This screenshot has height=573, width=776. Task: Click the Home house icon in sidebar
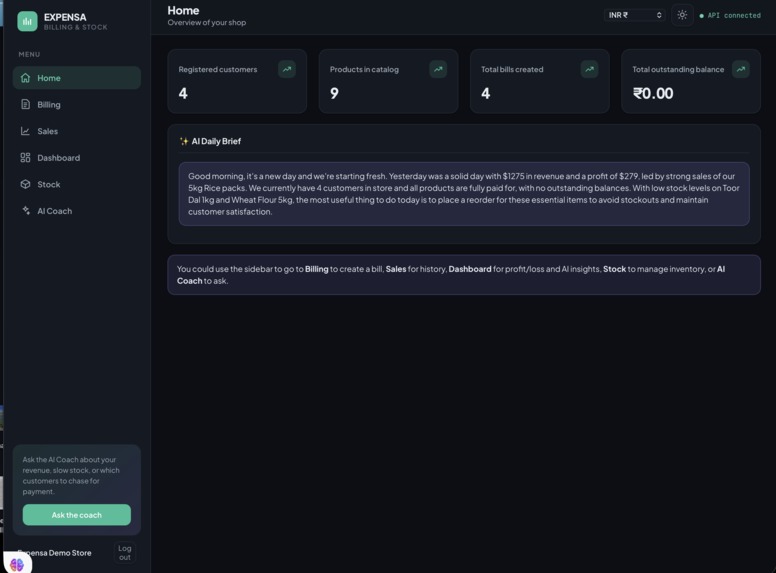[25, 78]
